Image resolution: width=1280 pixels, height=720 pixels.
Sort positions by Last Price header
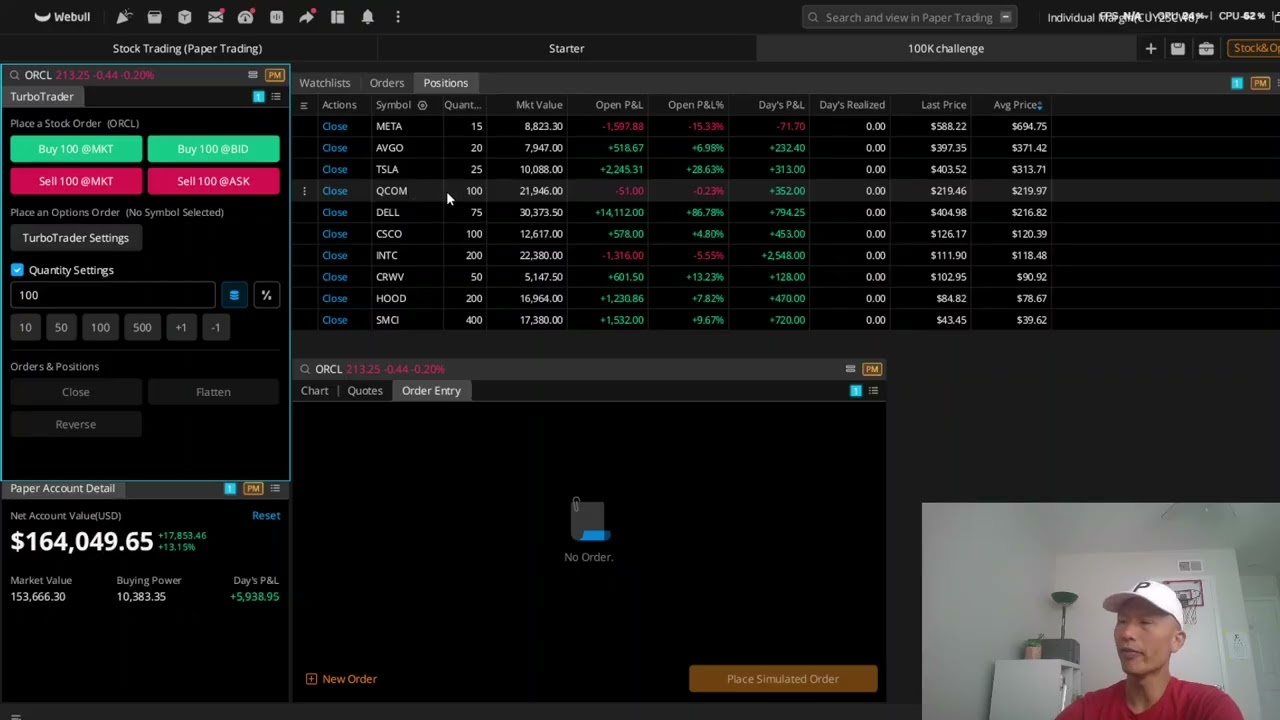944,105
